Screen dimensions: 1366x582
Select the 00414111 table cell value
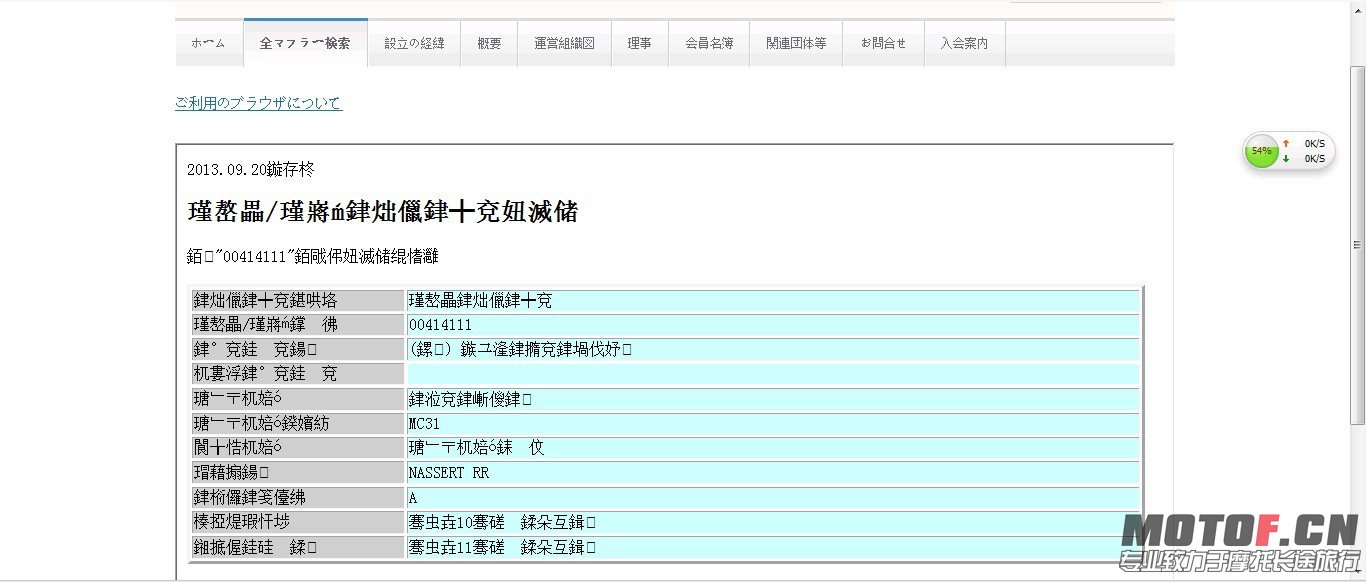pyautogui.click(x=773, y=325)
